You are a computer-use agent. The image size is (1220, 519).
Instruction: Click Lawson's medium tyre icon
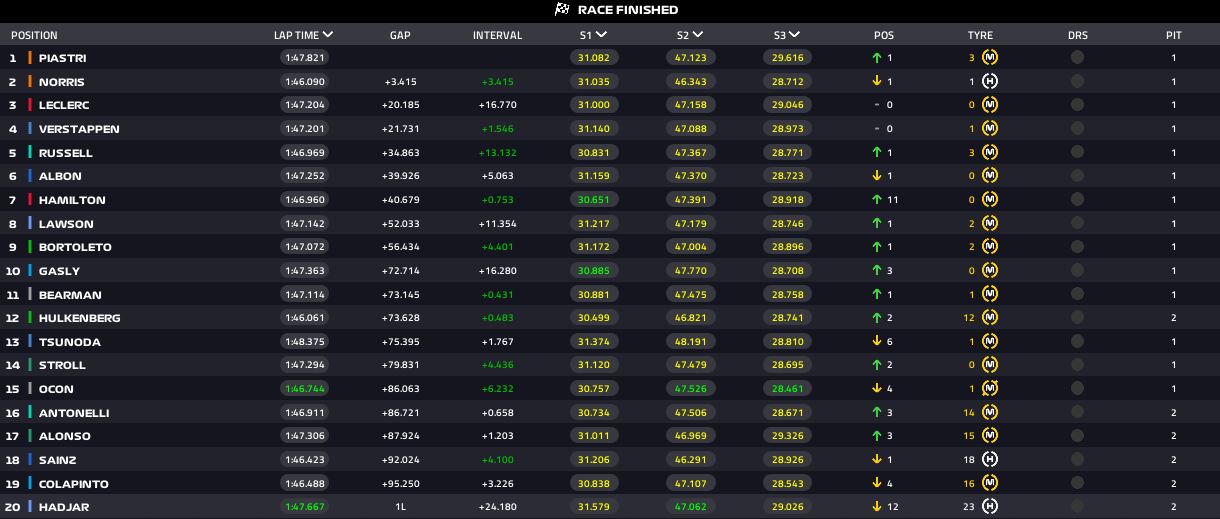[990, 224]
